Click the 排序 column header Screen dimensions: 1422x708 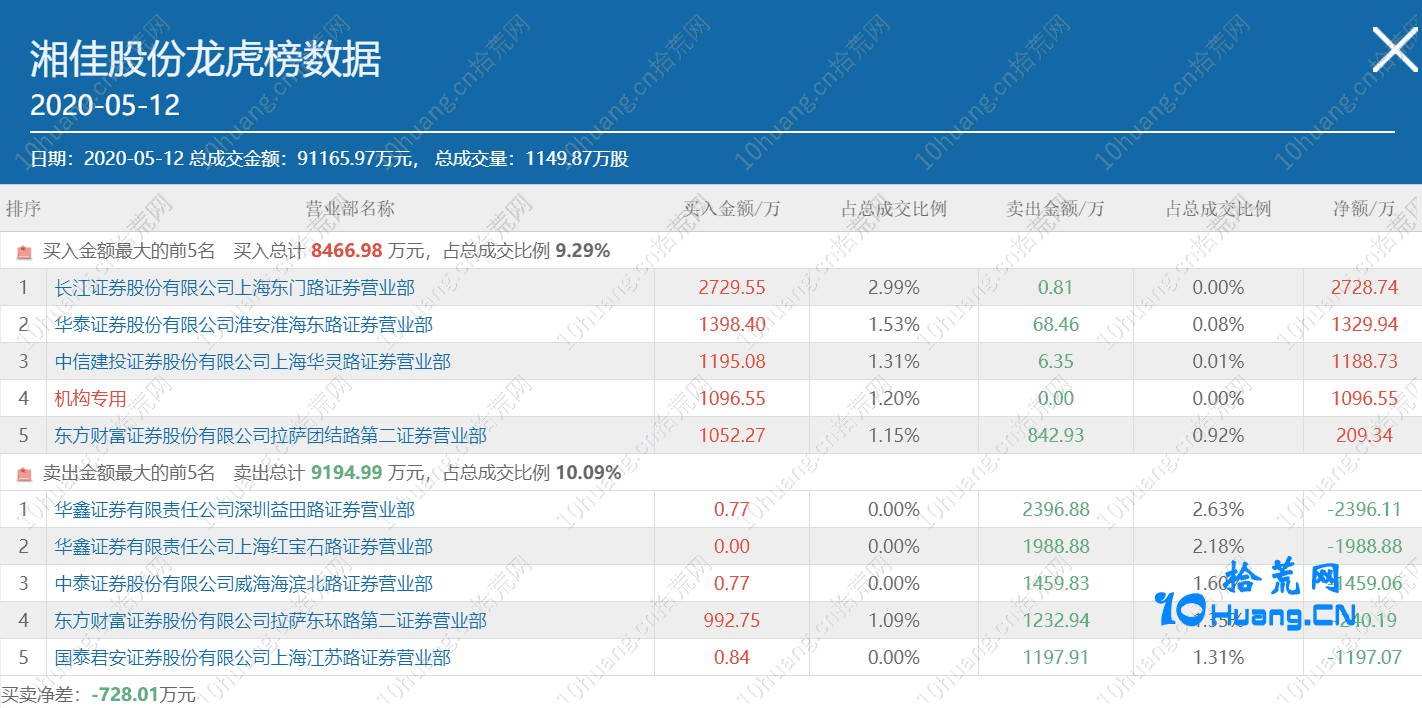click(23, 209)
